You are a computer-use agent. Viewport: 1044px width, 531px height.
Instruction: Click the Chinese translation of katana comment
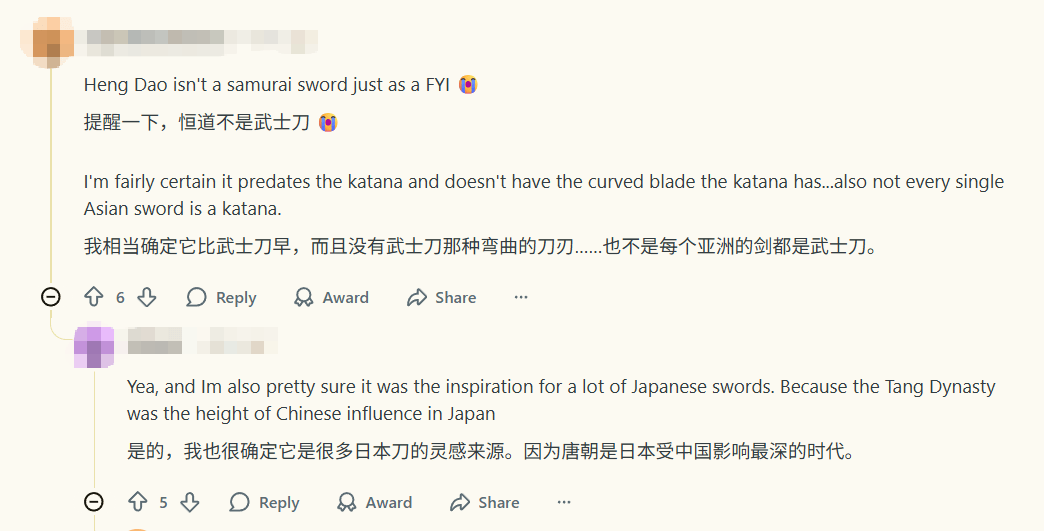coord(480,245)
